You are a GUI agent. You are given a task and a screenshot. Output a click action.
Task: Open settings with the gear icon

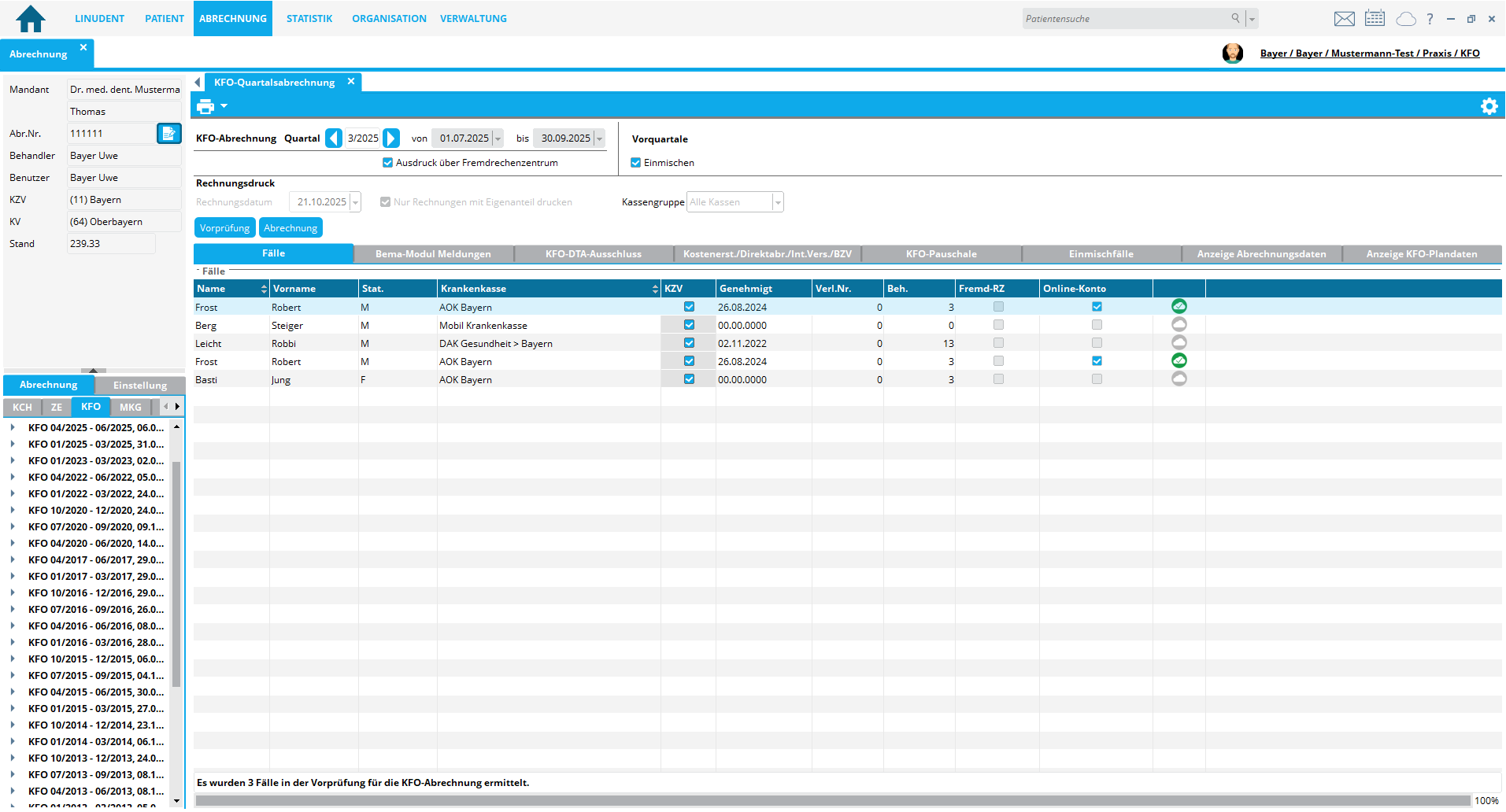pyautogui.click(x=1489, y=106)
